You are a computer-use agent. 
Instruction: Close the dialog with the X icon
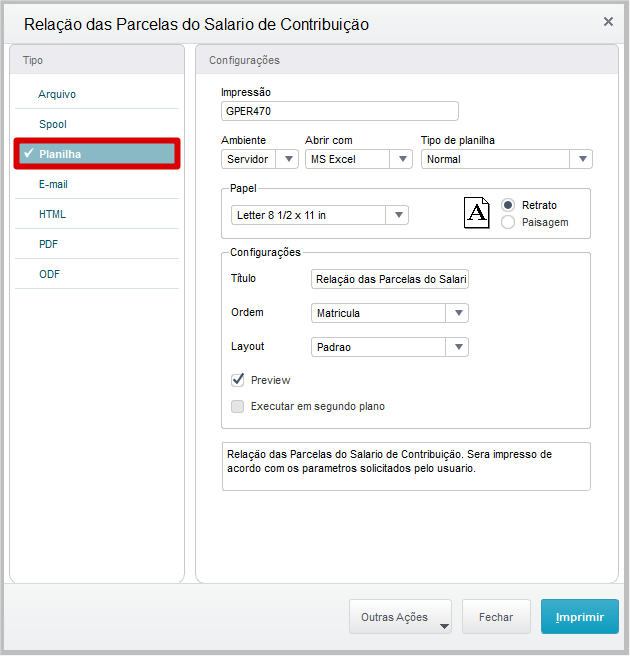point(608,22)
